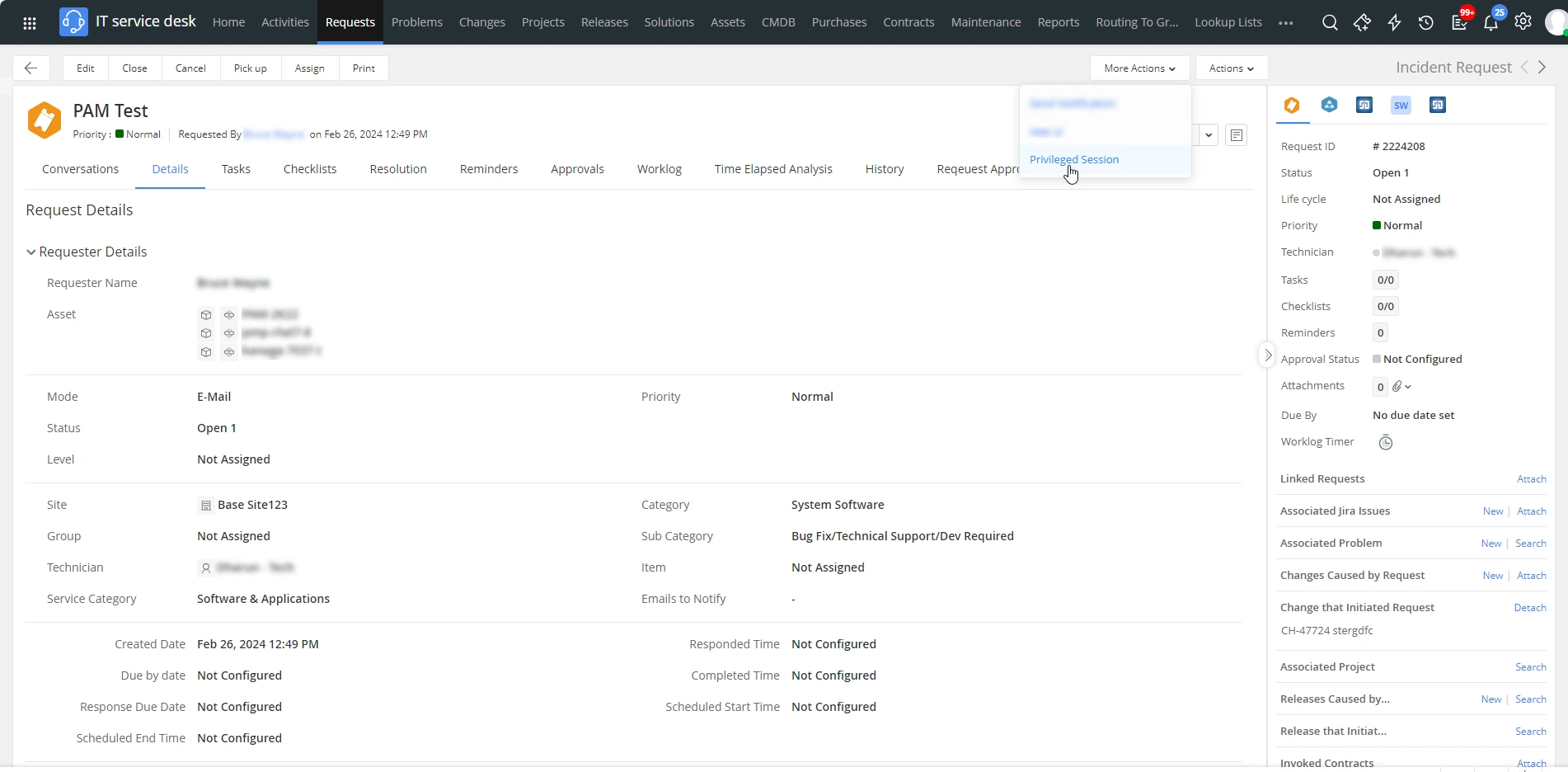The width and height of the screenshot is (1568, 772).
Task: Select Privileged Session menu entry
Action: pos(1074,160)
